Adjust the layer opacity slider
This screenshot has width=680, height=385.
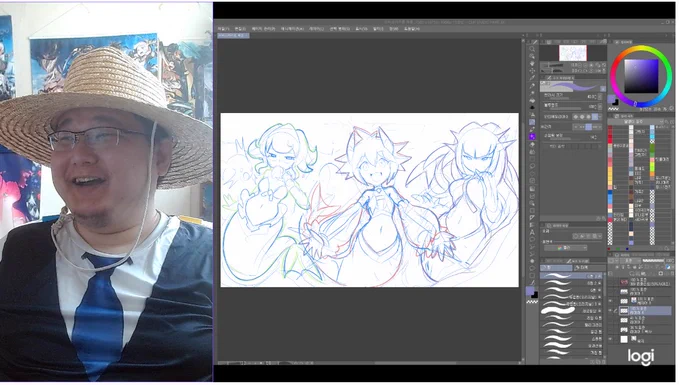click(653, 261)
